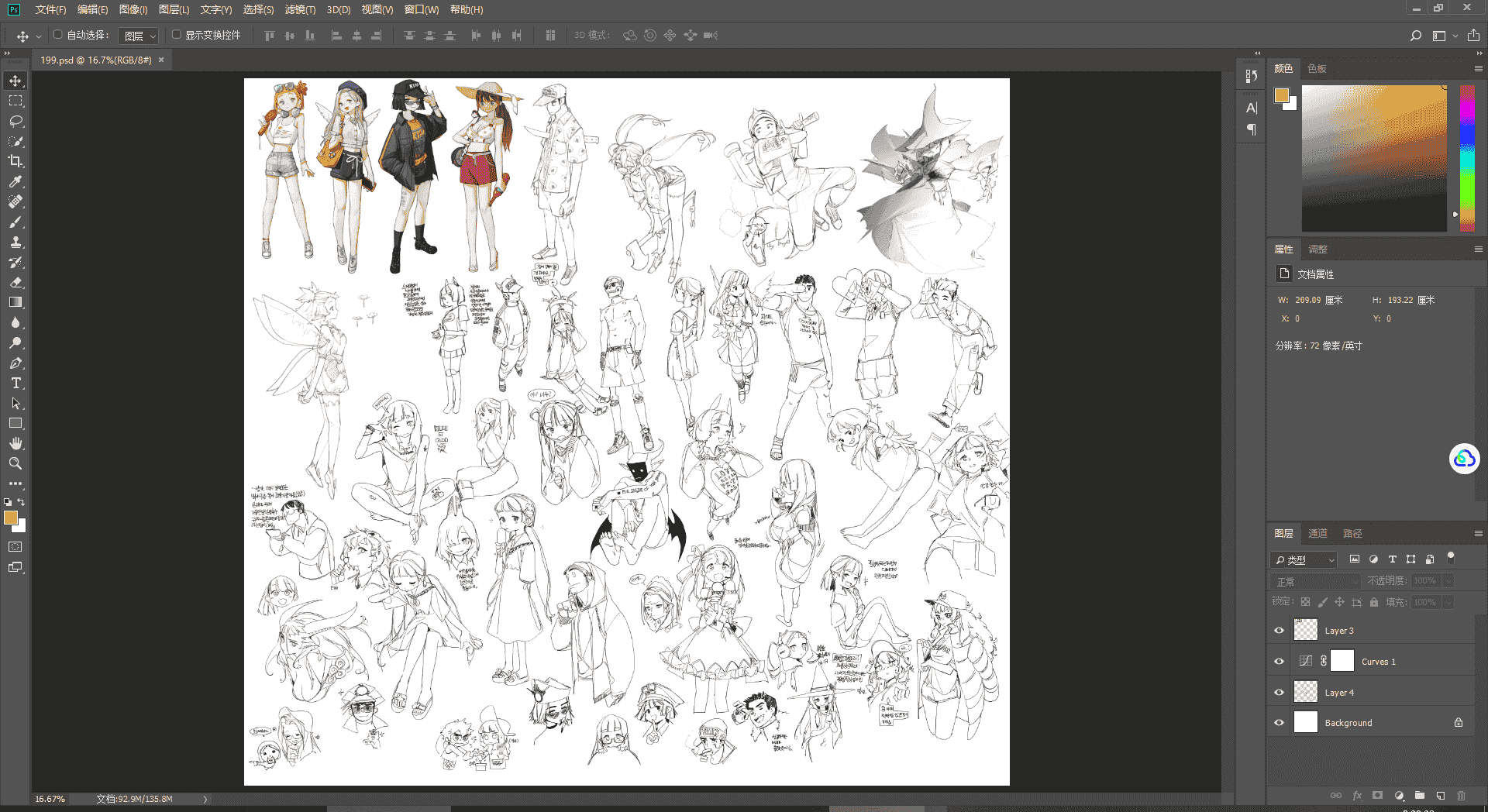Click the hue spectrum slider bar
This screenshot has width=1488, height=812.
pos(1467,158)
